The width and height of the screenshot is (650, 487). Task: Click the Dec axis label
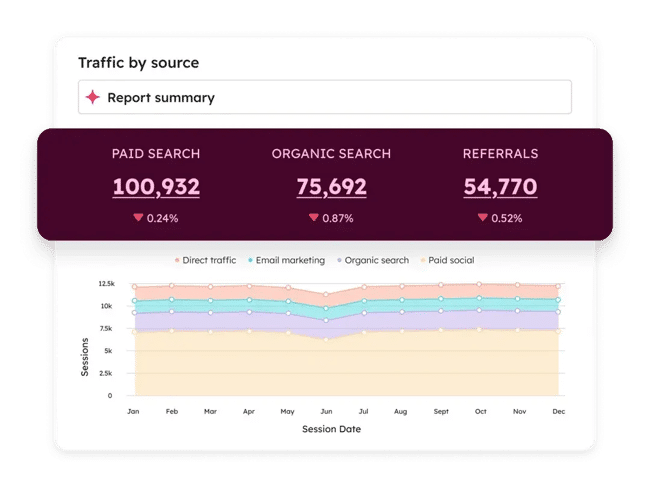[558, 412]
